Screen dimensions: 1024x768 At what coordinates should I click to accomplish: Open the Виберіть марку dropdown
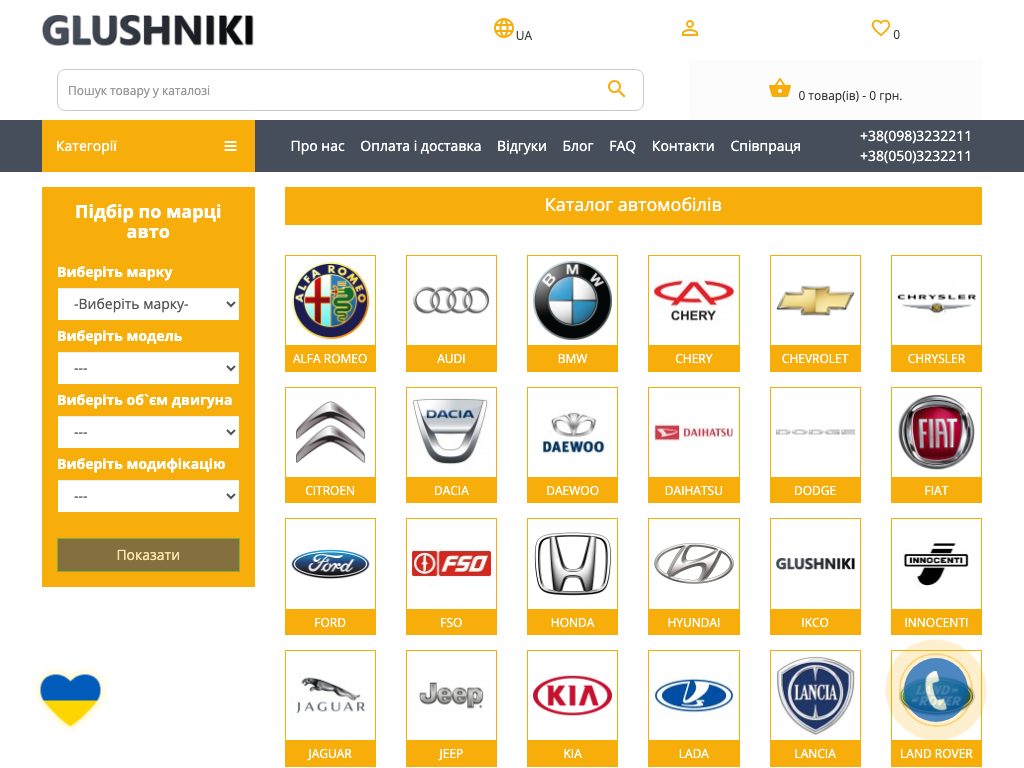click(148, 304)
